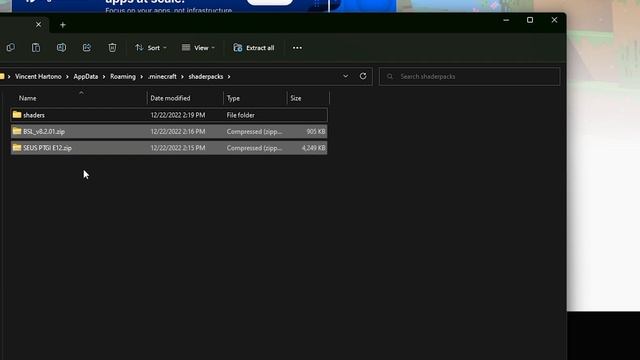The image size is (640, 360).
Task: Select the SEUS PTGI E12.zip file
Action: point(169,148)
